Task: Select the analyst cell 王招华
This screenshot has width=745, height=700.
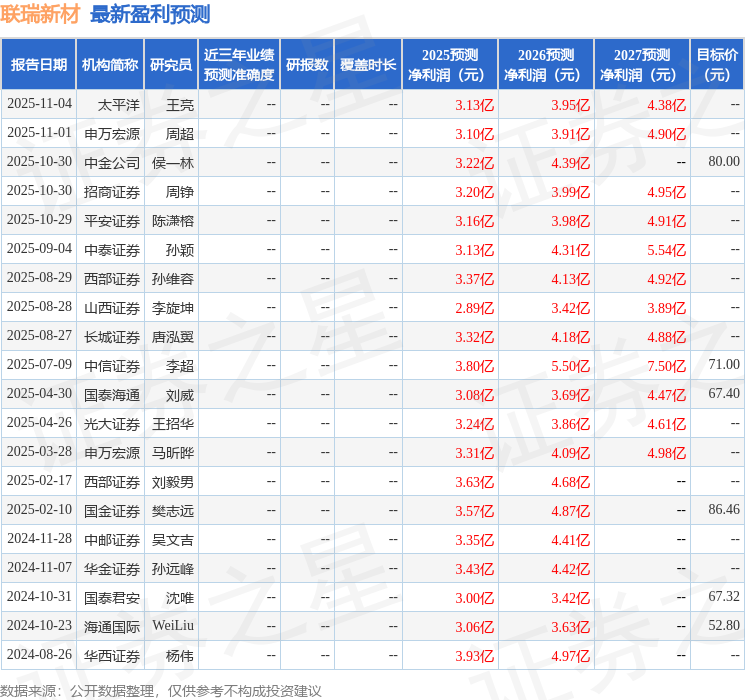Action: click(173, 424)
